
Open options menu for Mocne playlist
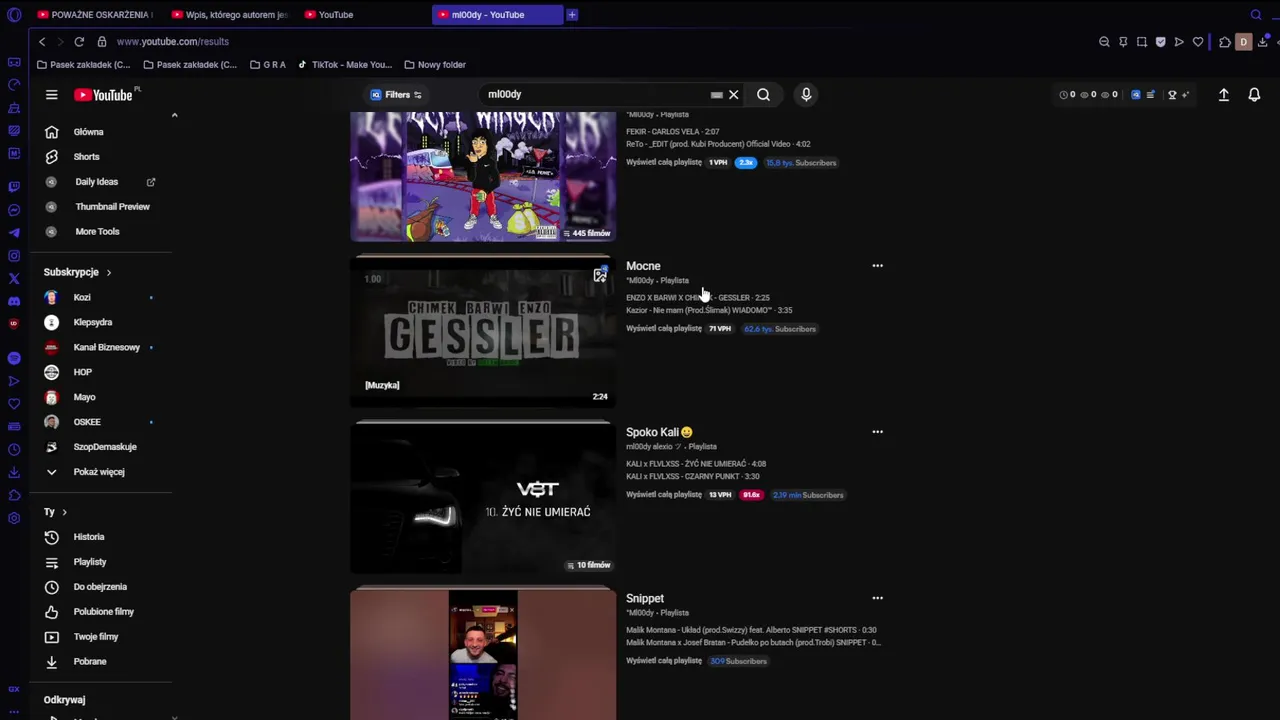click(x=877, y=266)
